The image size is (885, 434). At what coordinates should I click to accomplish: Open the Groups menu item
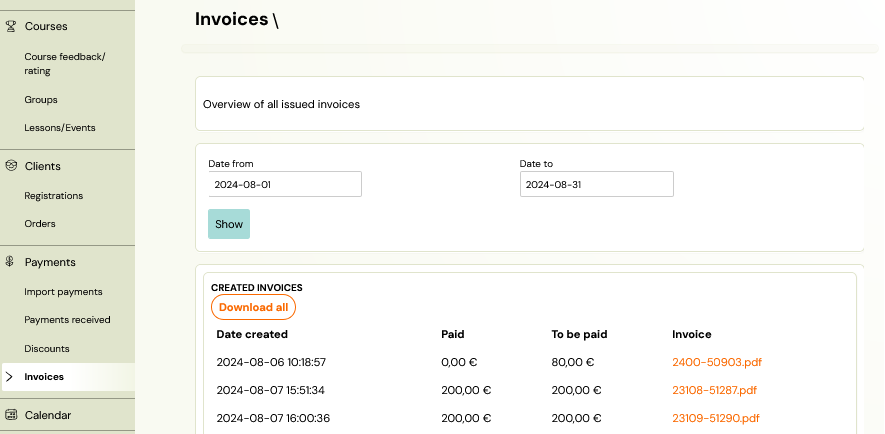41,99
